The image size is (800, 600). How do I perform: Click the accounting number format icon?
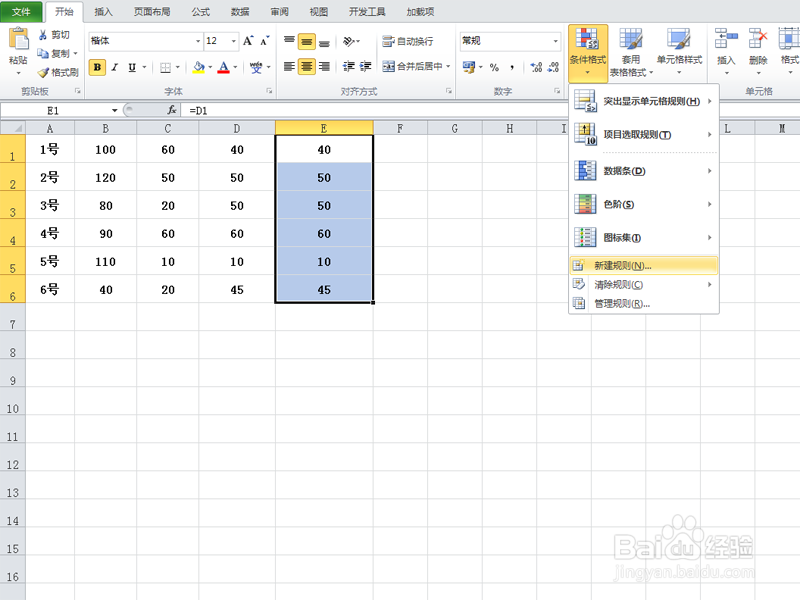[468, 67]
